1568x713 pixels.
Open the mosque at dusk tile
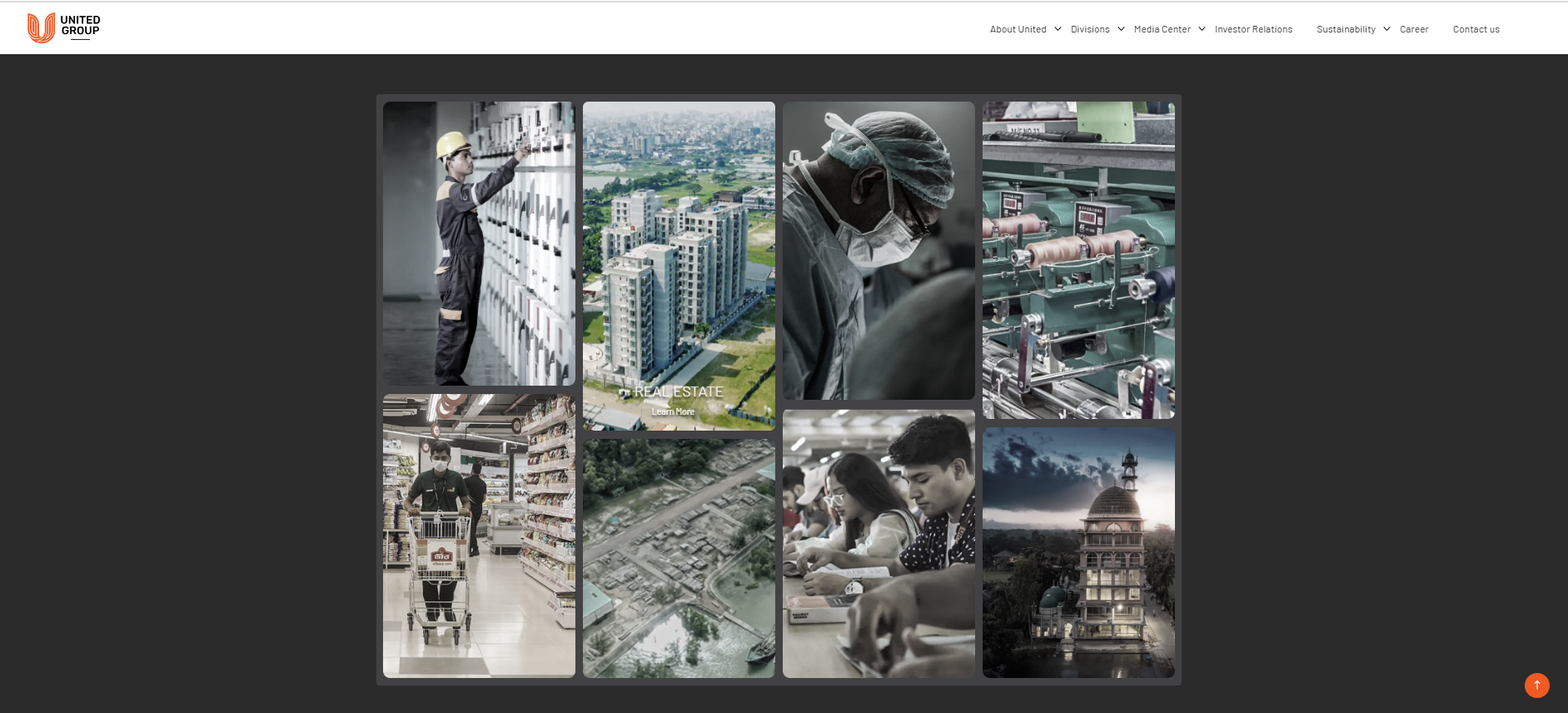point(1078,552)
